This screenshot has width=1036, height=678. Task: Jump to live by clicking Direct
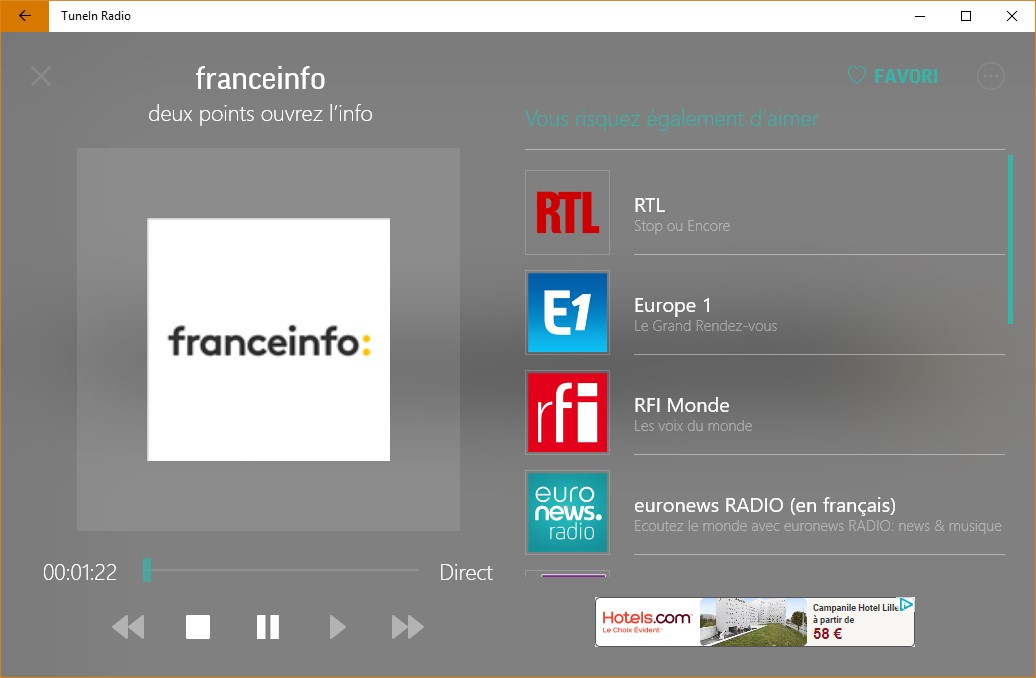click(x=466, y=572)
